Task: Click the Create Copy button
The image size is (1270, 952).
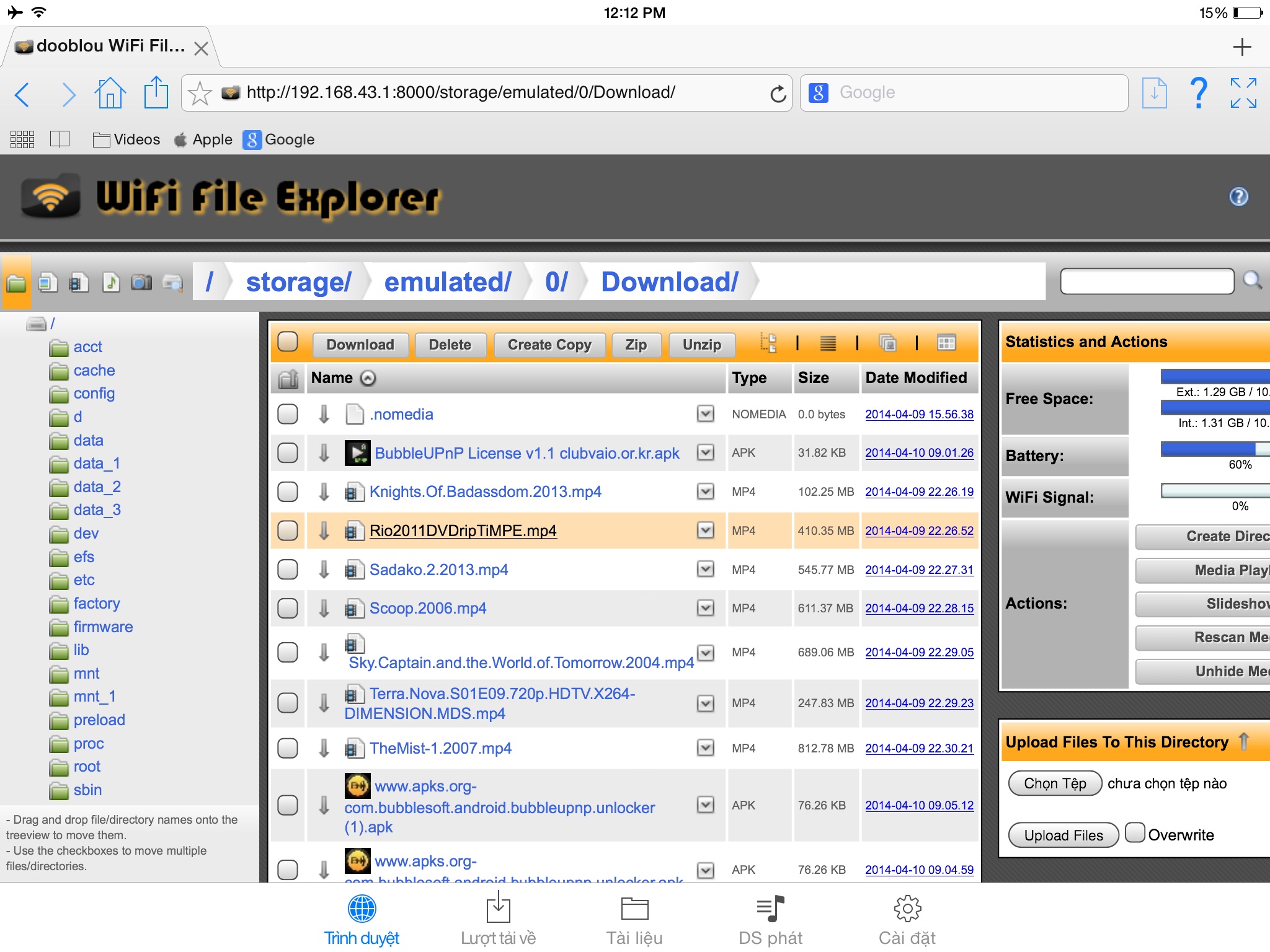Action: pos(549,345)
